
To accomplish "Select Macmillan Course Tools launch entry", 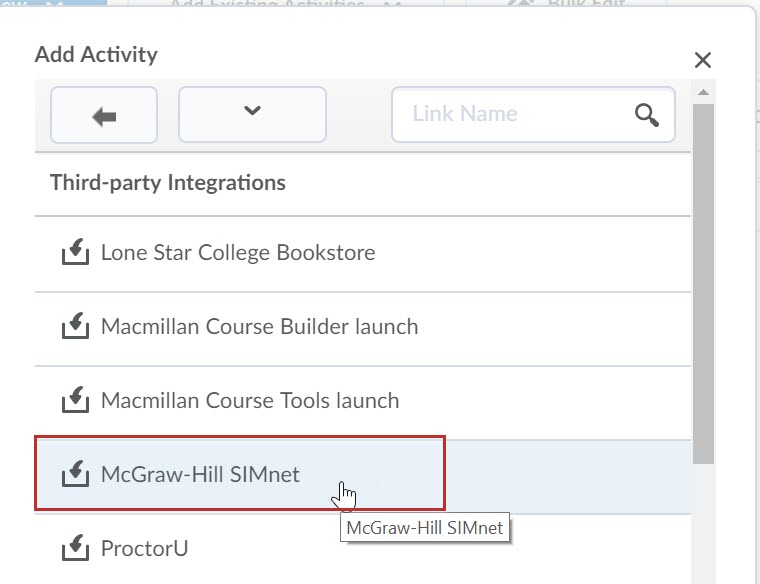I will pos(250,401).
